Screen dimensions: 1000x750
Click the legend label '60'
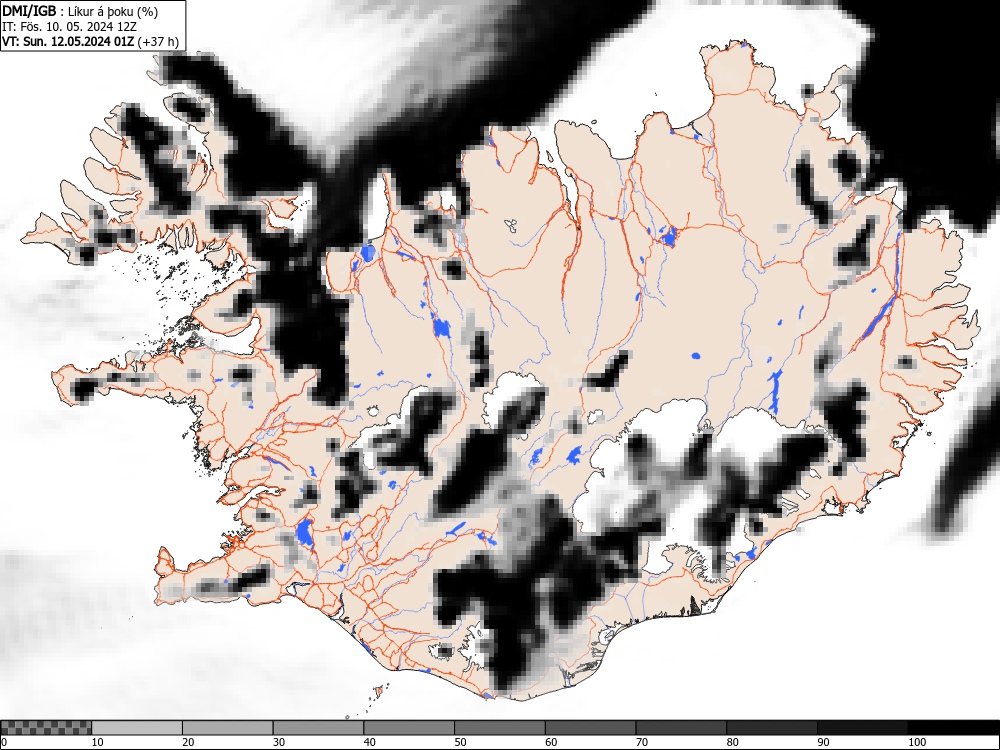551,742
